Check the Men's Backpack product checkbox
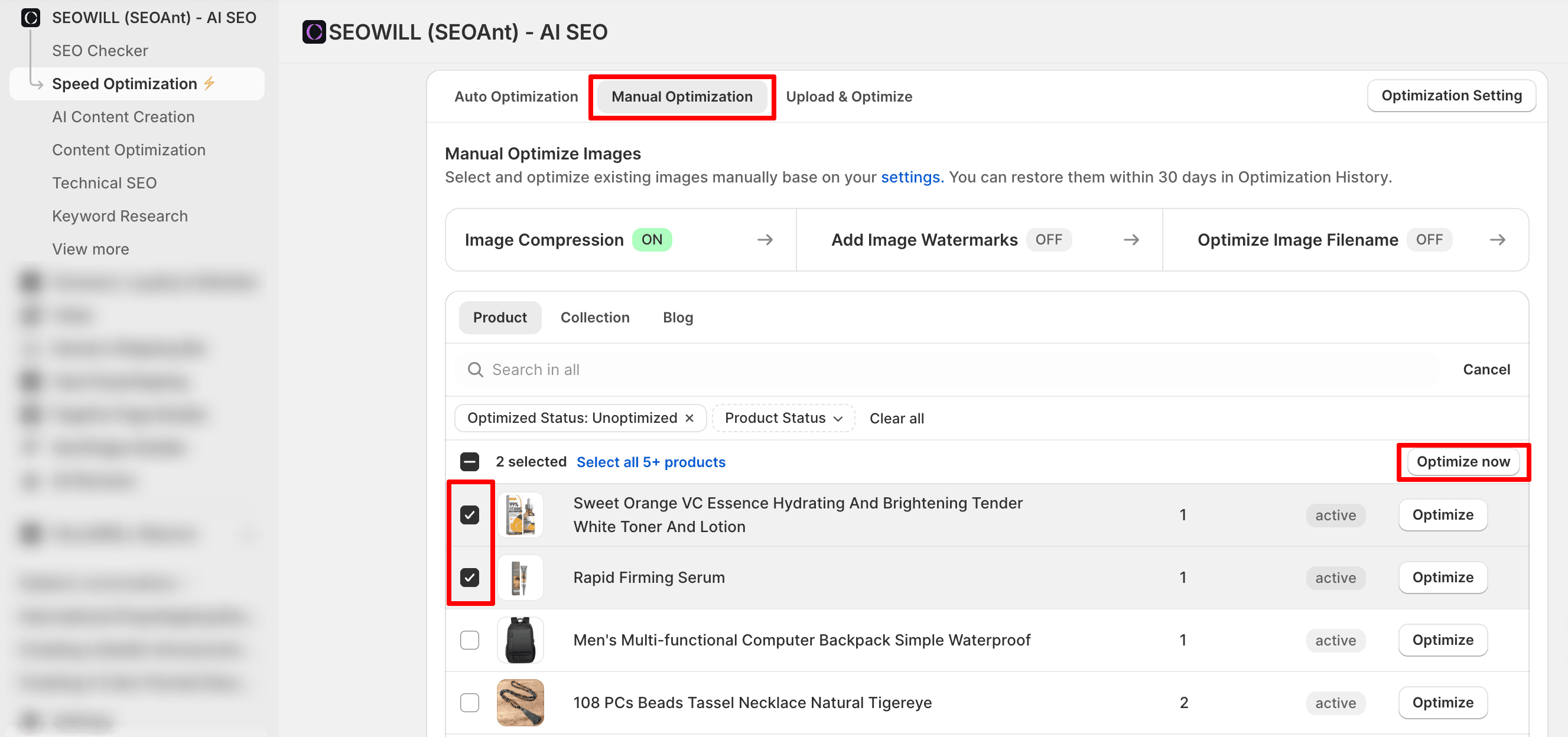Viewport: 1568px width, 737px height. [x=469, y=640]
